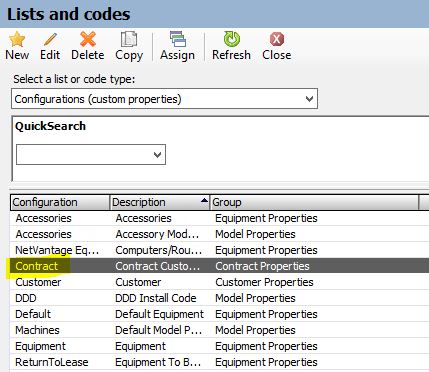The width and height of the screenshot is (429, 372).
Task: Click the Group column header
Action: click(x=314, y=202)
